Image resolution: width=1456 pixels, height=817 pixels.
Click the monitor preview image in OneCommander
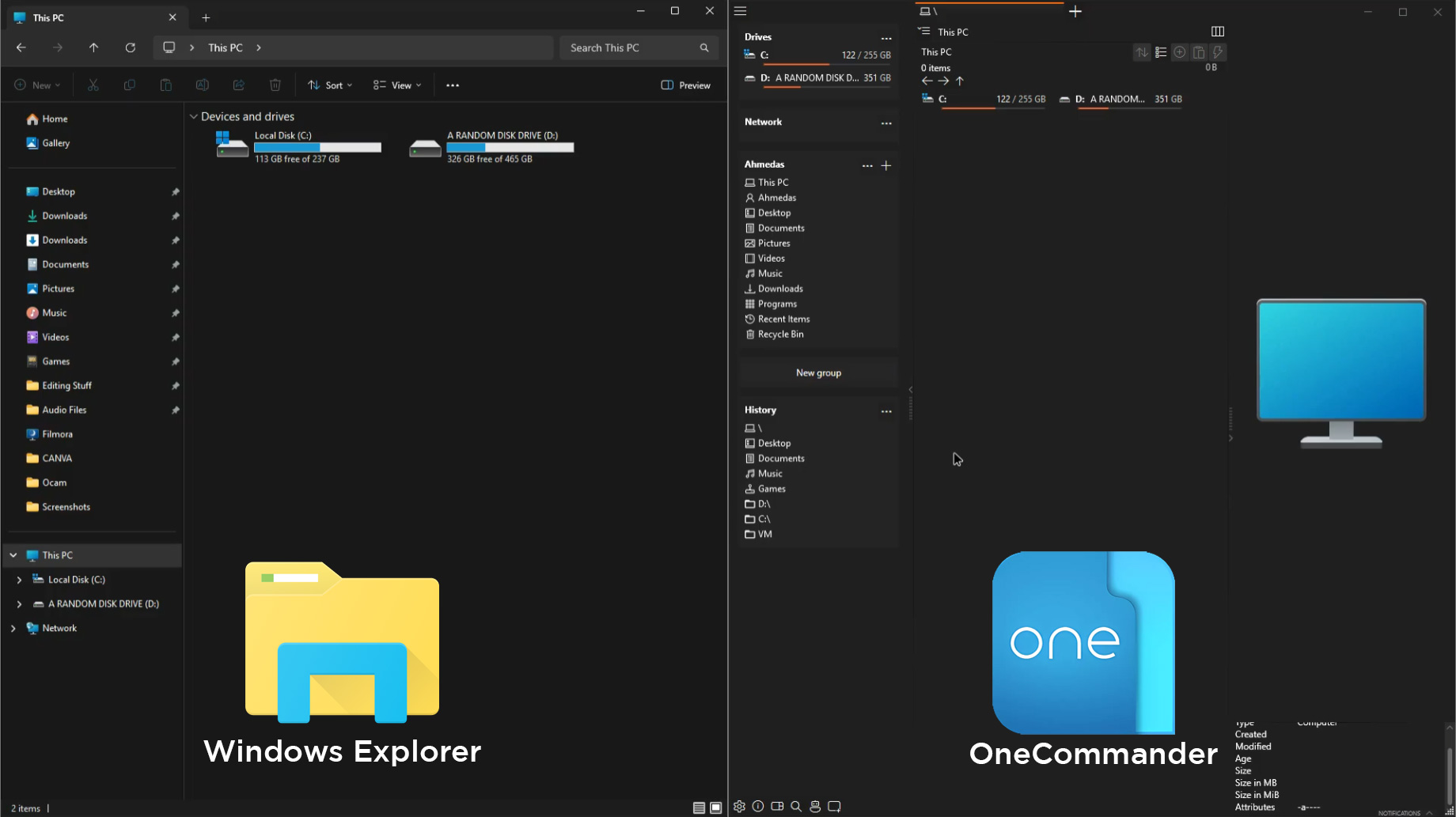(x=1341, y=373)
